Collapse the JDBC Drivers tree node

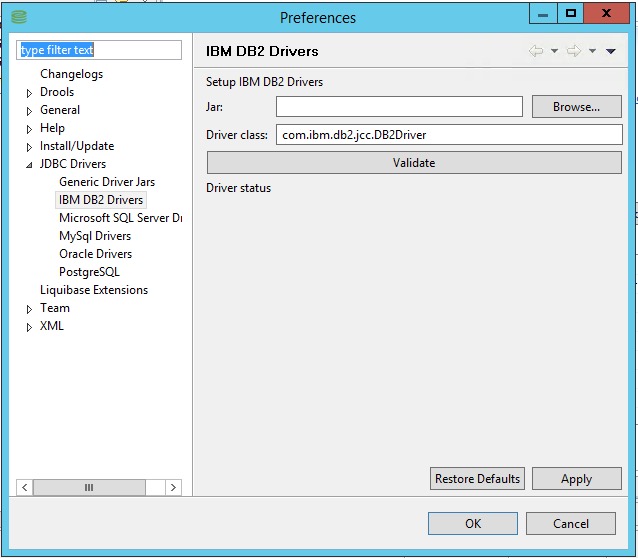click(29, 165)
